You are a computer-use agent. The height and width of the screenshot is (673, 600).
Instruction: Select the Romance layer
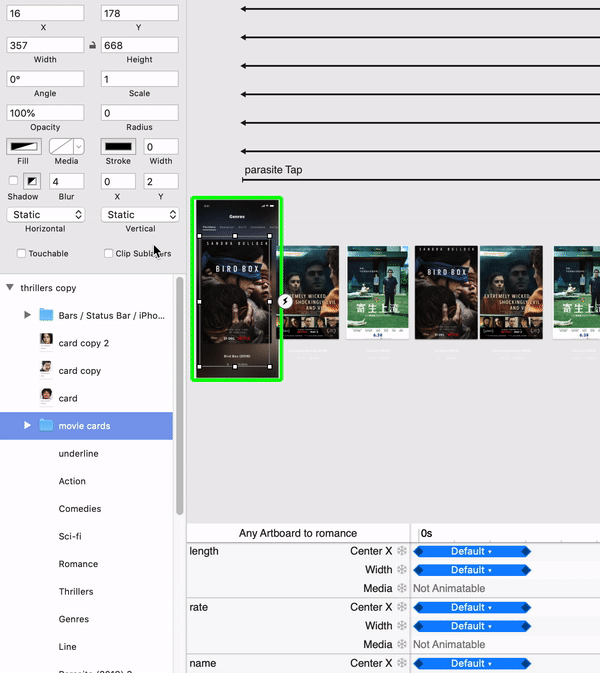[x=86, y=564]
